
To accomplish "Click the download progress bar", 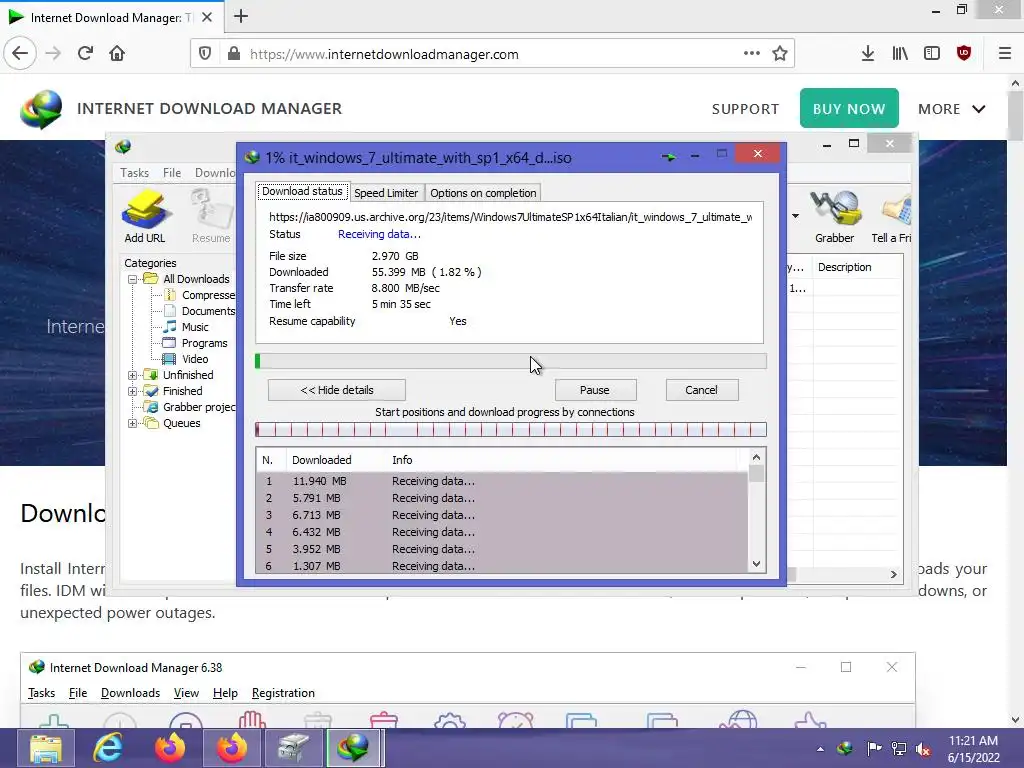I will [x=511, y=361].
